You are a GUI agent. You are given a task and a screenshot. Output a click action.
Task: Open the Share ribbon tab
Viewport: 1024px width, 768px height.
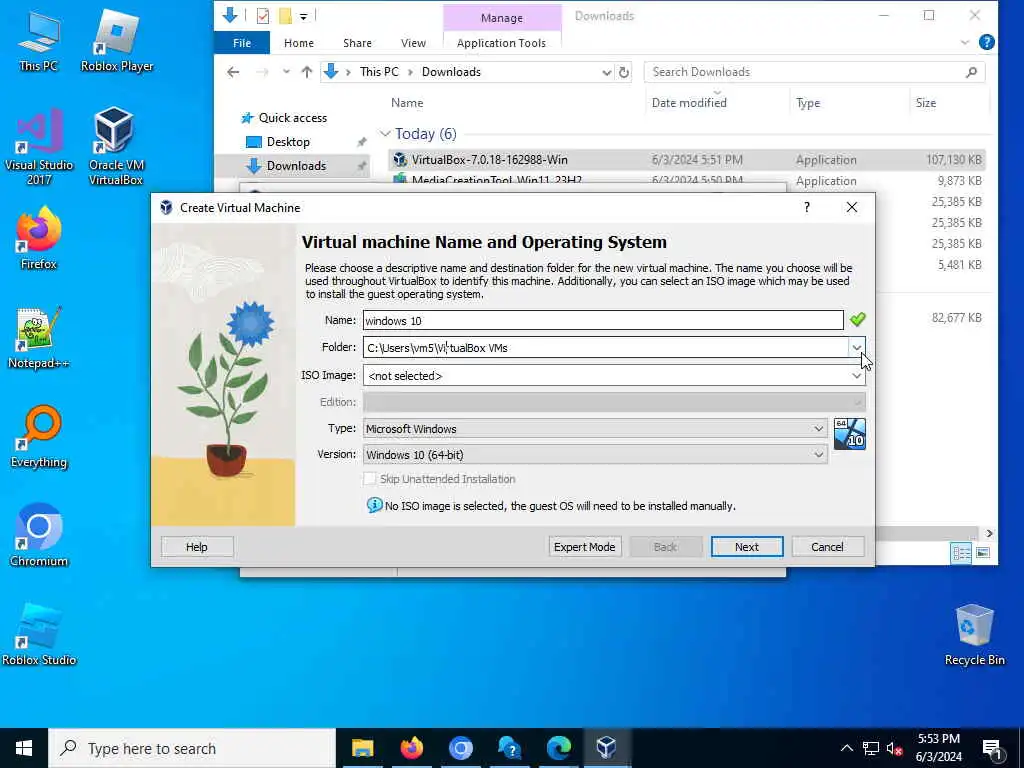[x=357, y=42]
